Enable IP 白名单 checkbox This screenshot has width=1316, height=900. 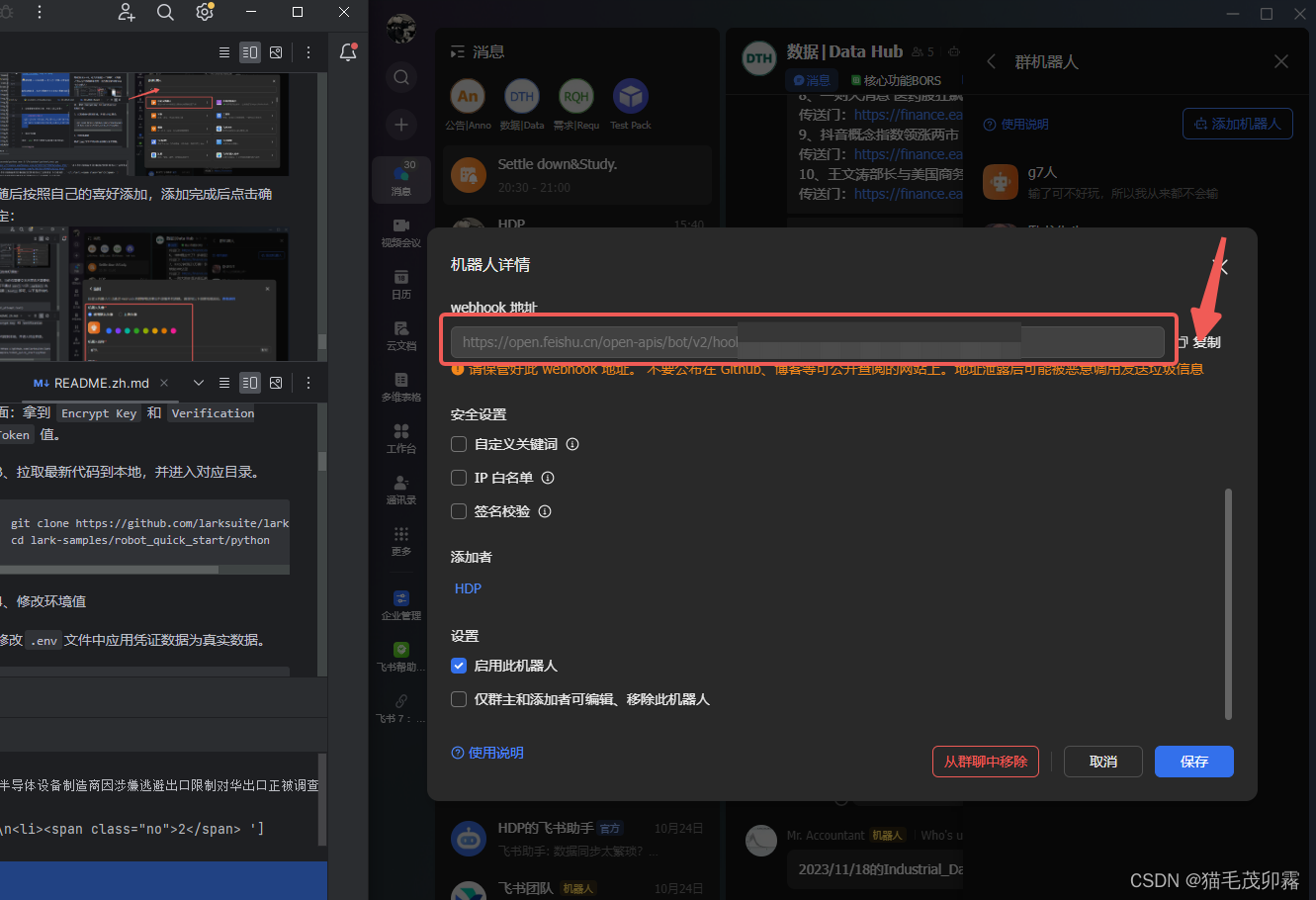tap(459, 478)
